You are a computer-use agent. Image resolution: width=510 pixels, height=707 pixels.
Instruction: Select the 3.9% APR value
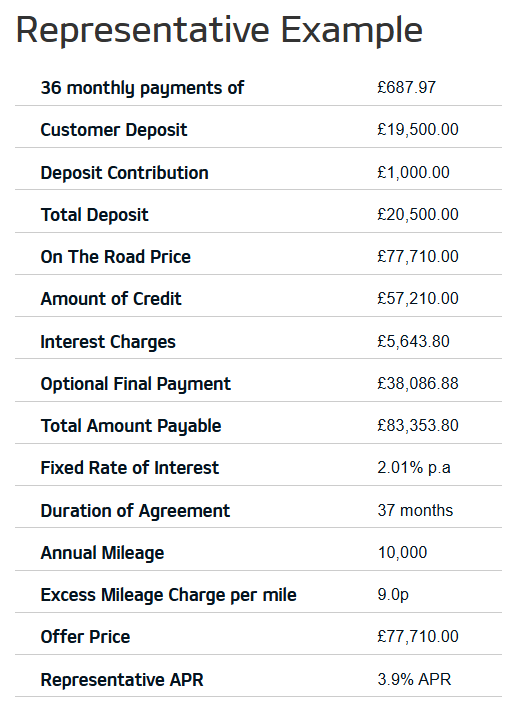[414, 679]
